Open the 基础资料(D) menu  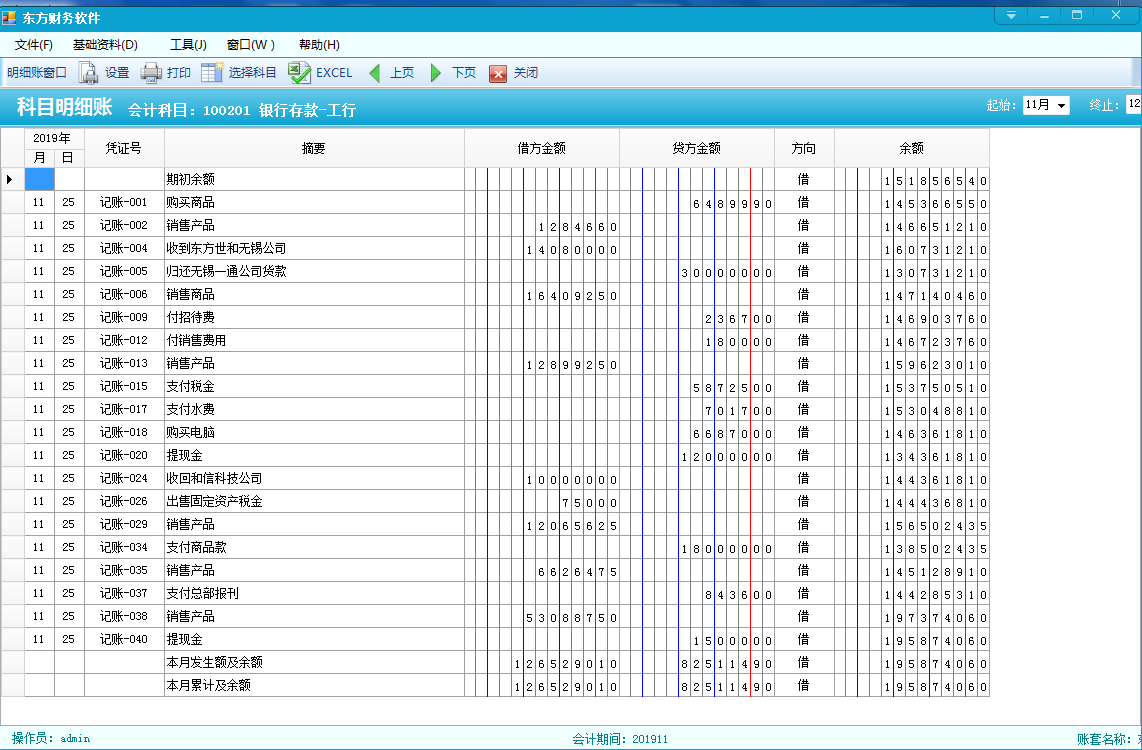105,45
